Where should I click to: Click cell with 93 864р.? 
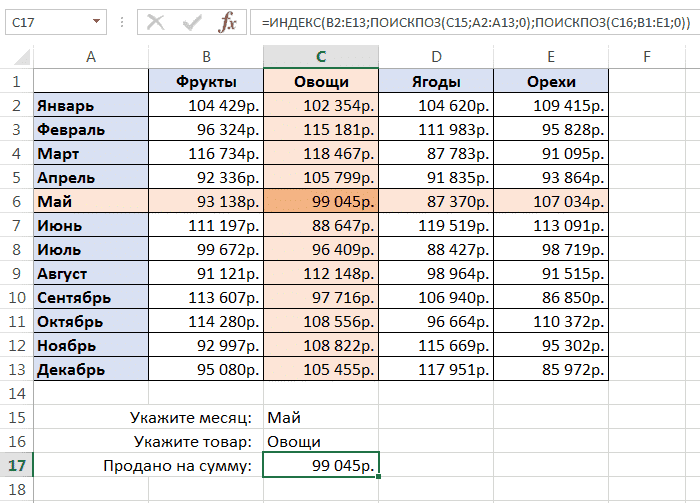click(x=551, y=178)
